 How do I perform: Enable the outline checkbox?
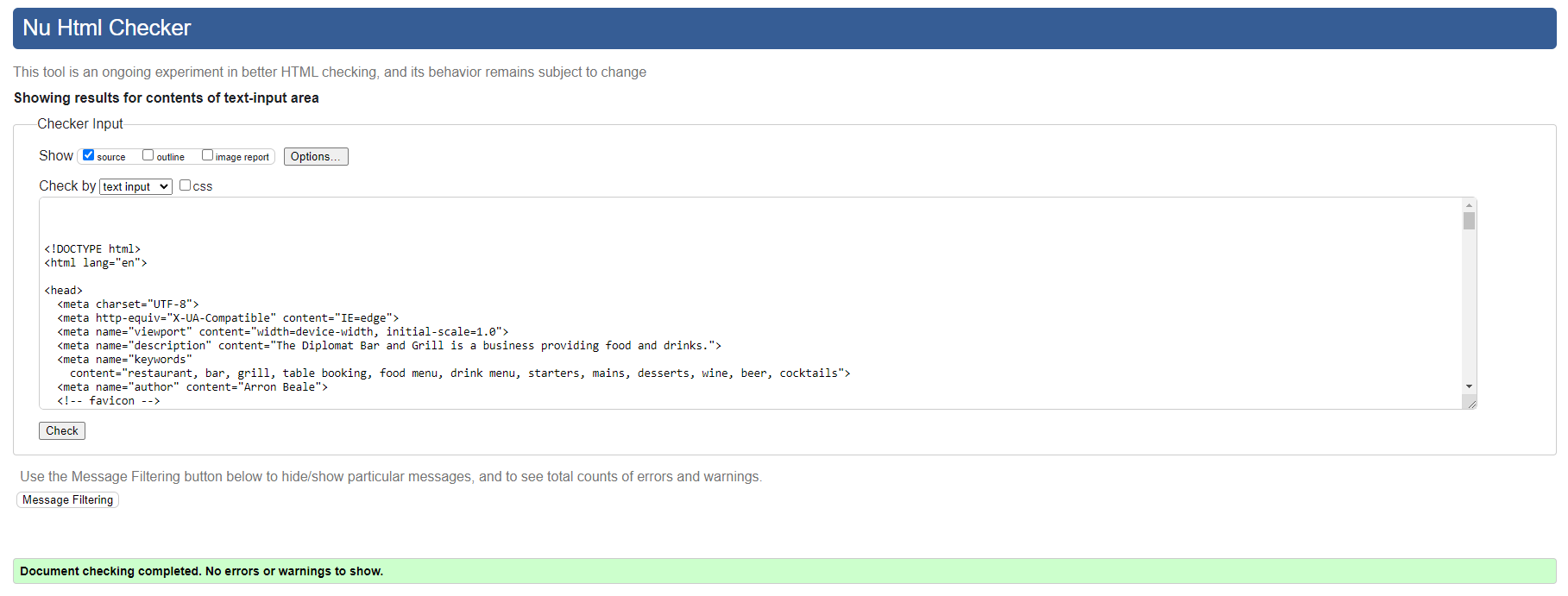(x=148, y=155)
